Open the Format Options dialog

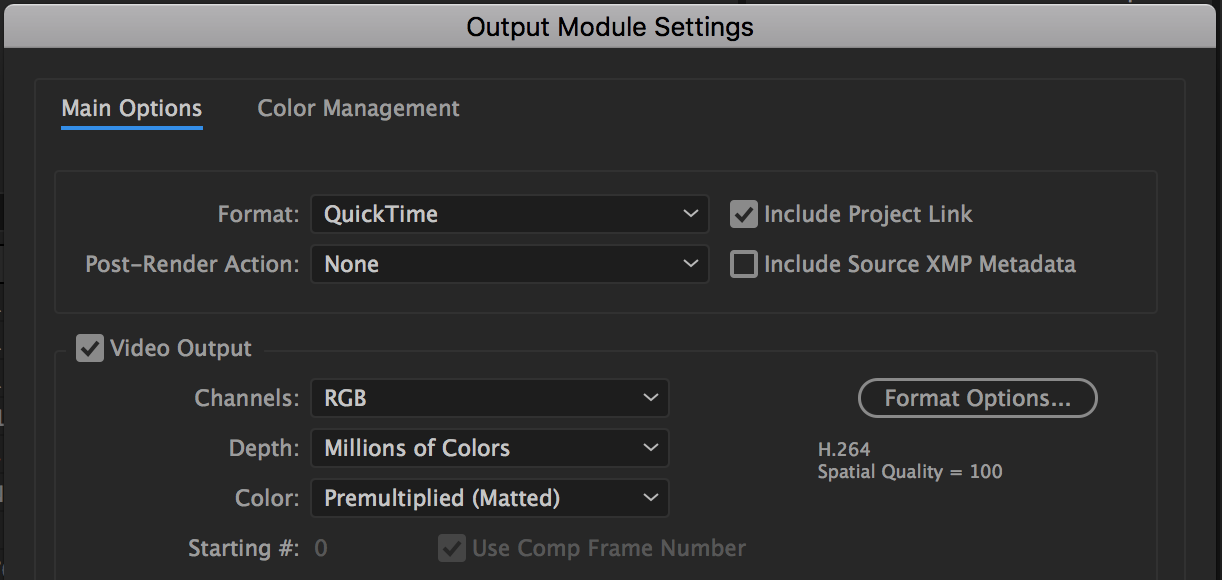pyautogui.click(x=977, y=398)
